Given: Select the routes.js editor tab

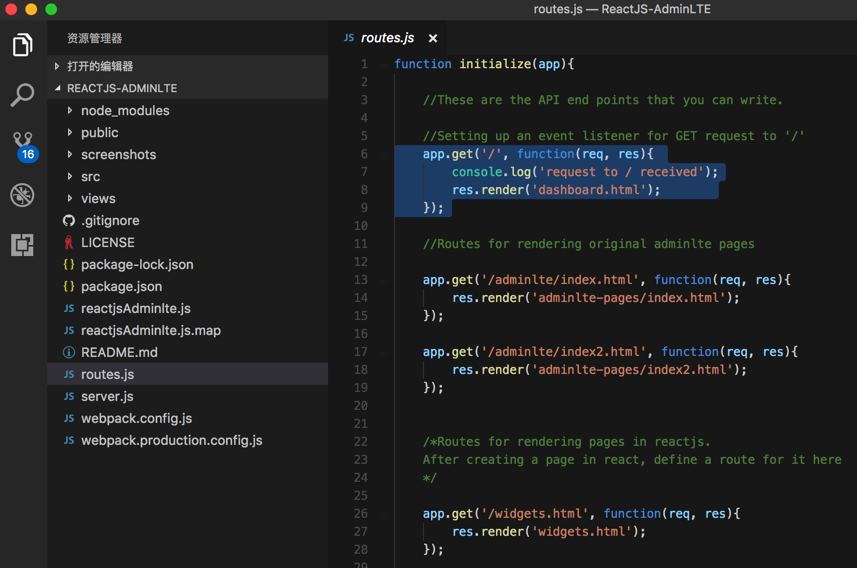Looking at the screenshot, I should pyautogui.click(x=386, y=38).
